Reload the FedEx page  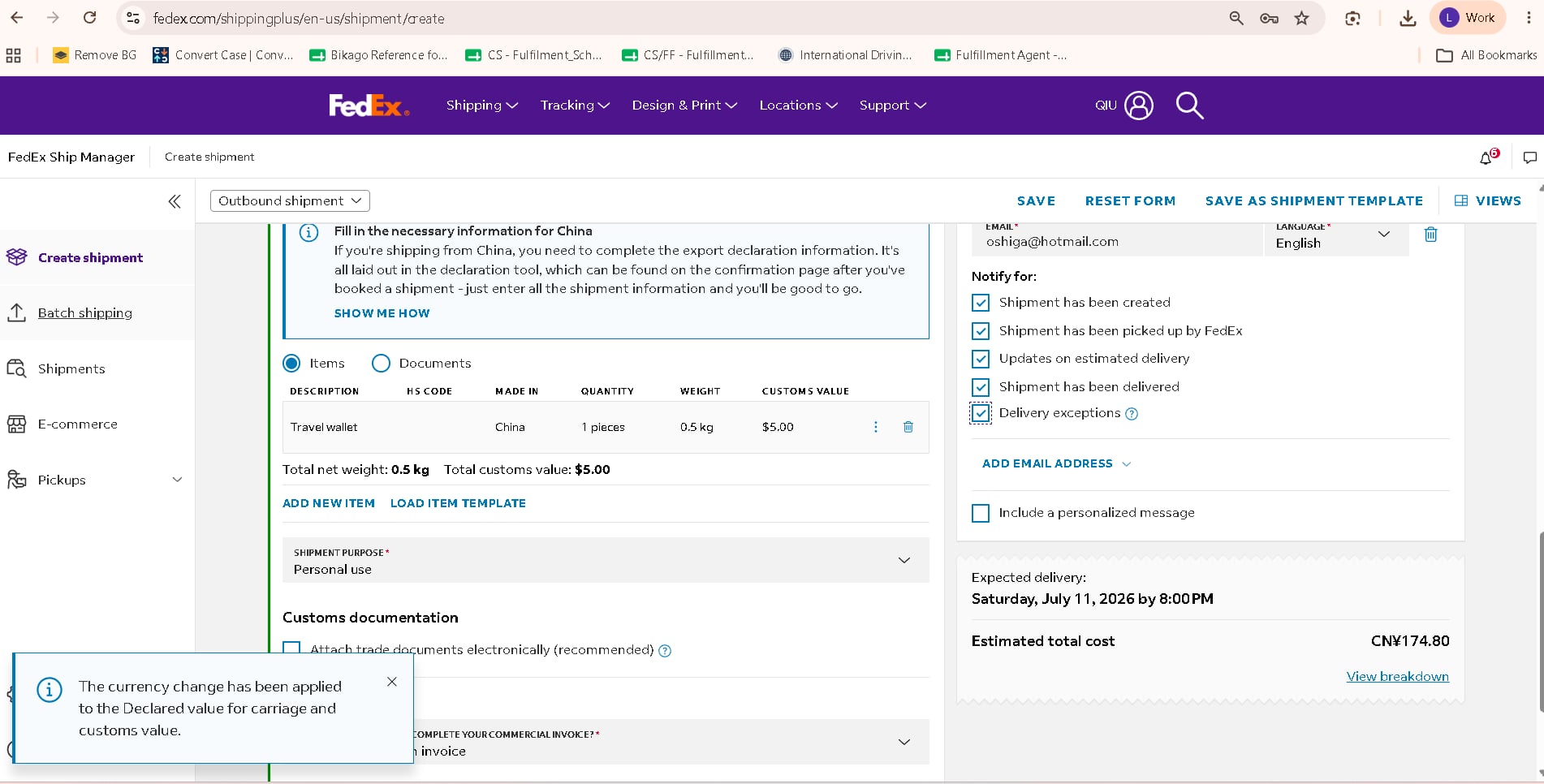click(90, 18)
